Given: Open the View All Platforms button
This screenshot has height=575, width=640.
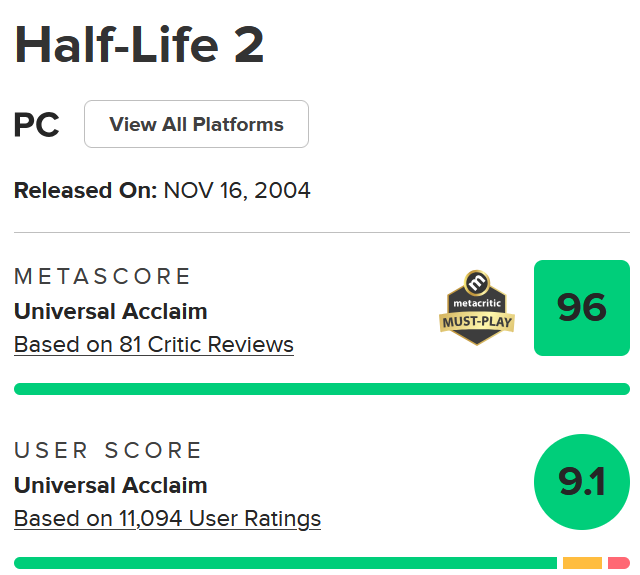Looking at the screenshot, I should point(196,124).
